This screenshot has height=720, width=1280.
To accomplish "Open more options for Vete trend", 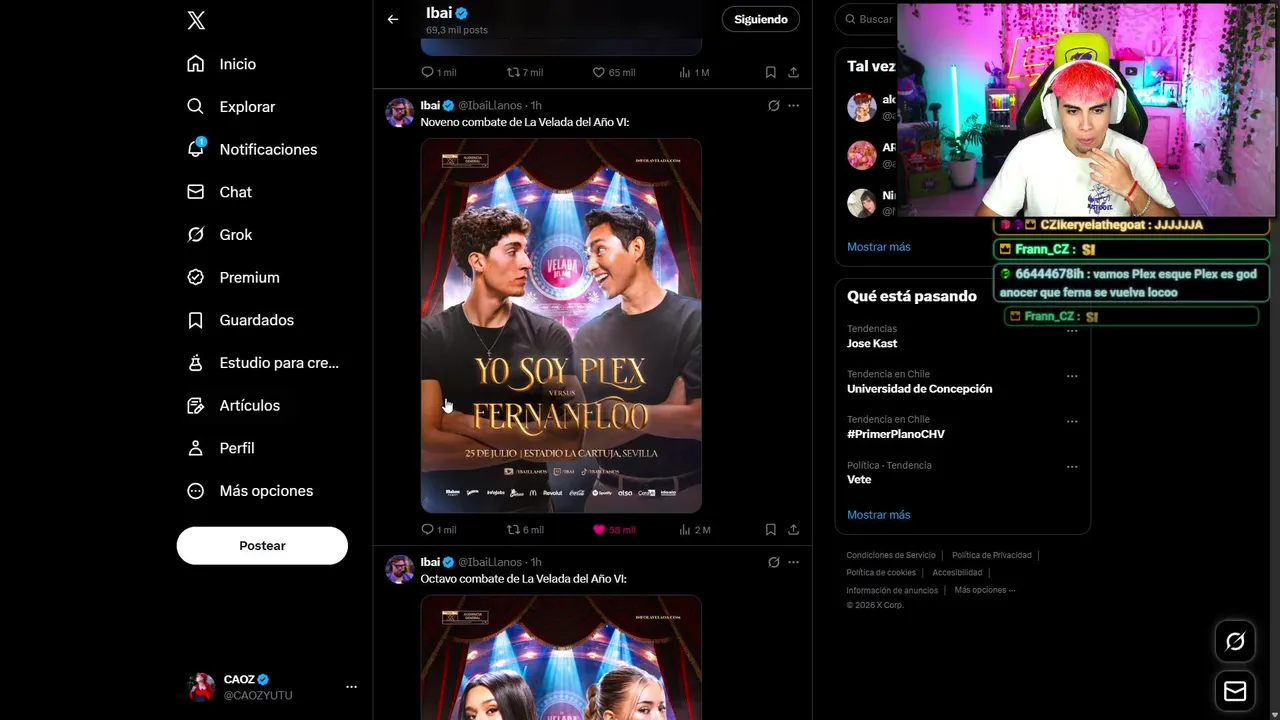I will click(1072, 467).
